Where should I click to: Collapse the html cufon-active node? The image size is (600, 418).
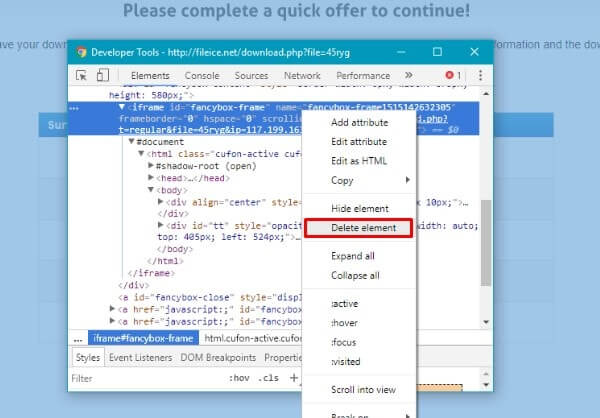141,153
